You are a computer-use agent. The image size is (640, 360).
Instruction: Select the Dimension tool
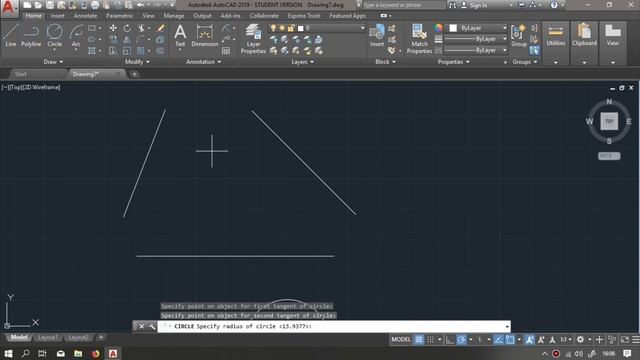coord(205,36)
